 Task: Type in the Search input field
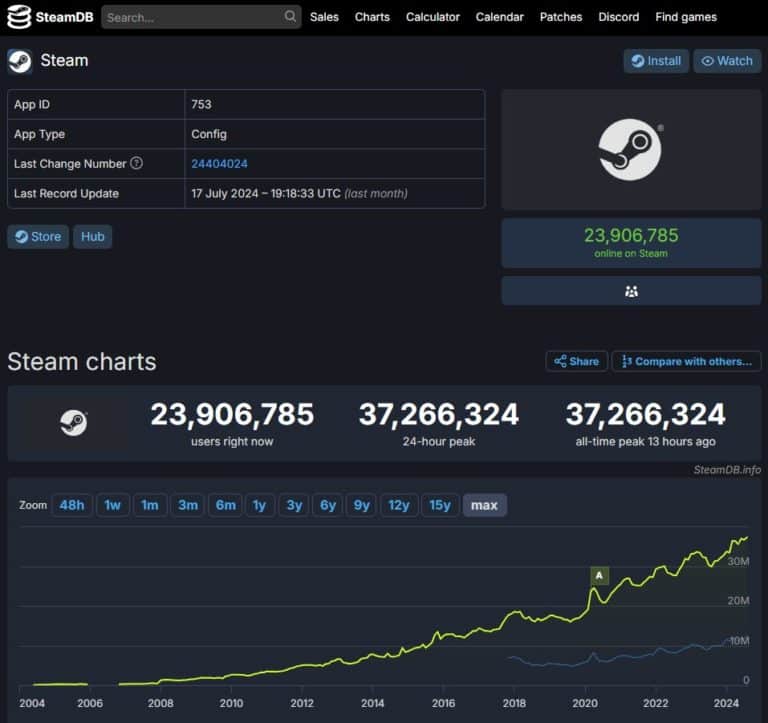click(x=192, y=17)
